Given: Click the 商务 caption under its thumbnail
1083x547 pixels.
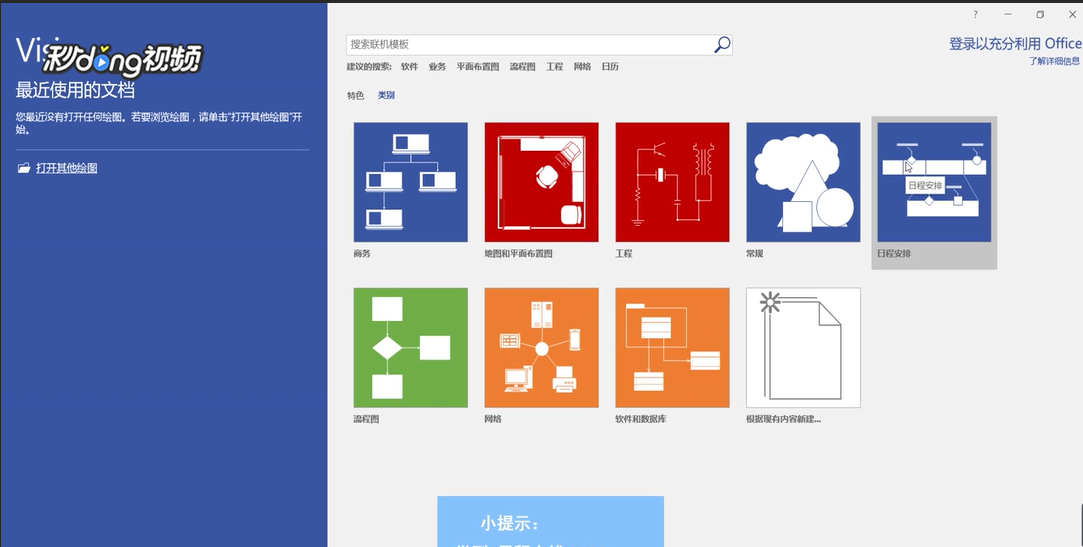Looking at the screenshot, I should (362, 253).
